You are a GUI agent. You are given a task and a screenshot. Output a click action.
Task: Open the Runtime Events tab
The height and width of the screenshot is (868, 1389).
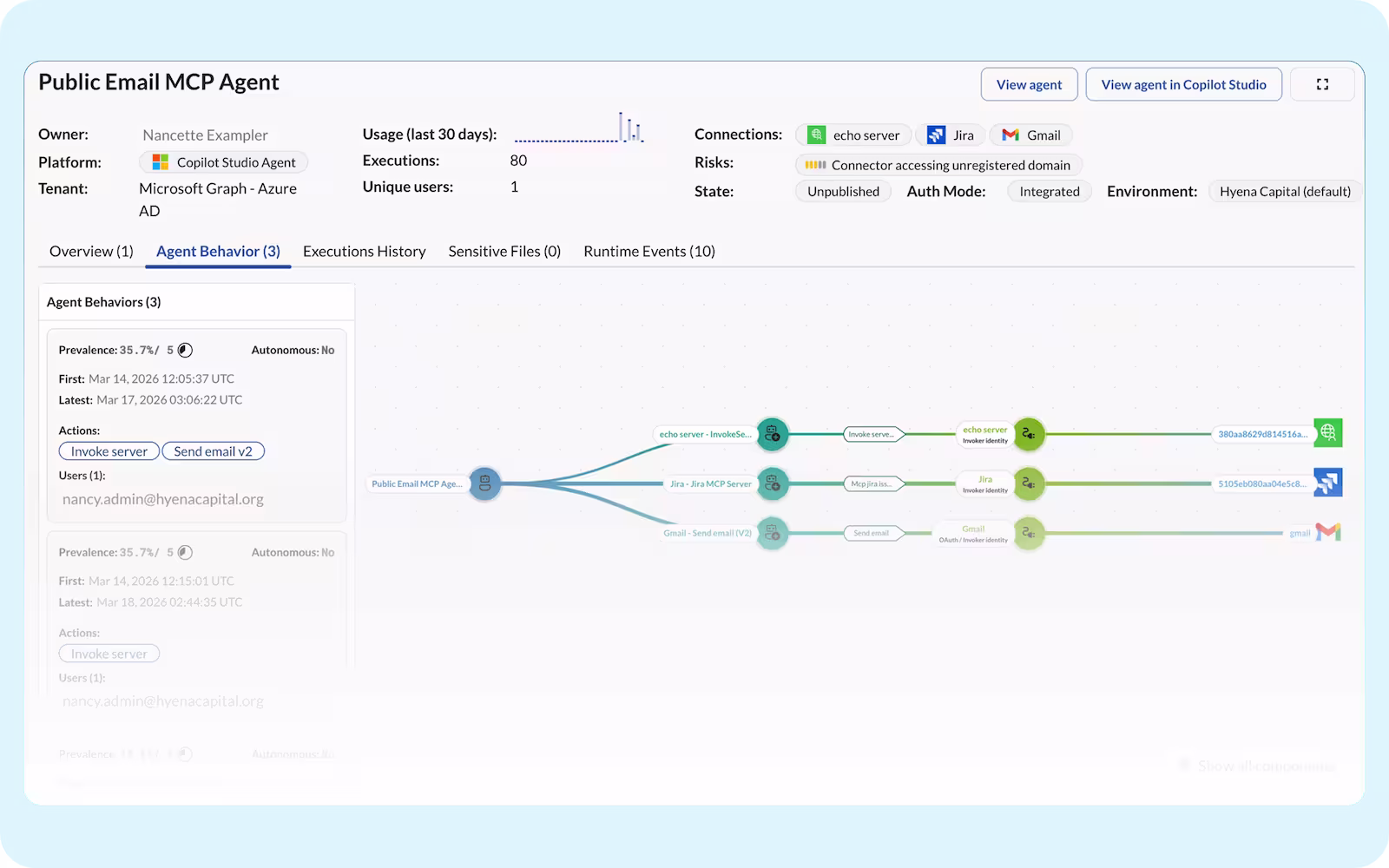click(648, 251)
